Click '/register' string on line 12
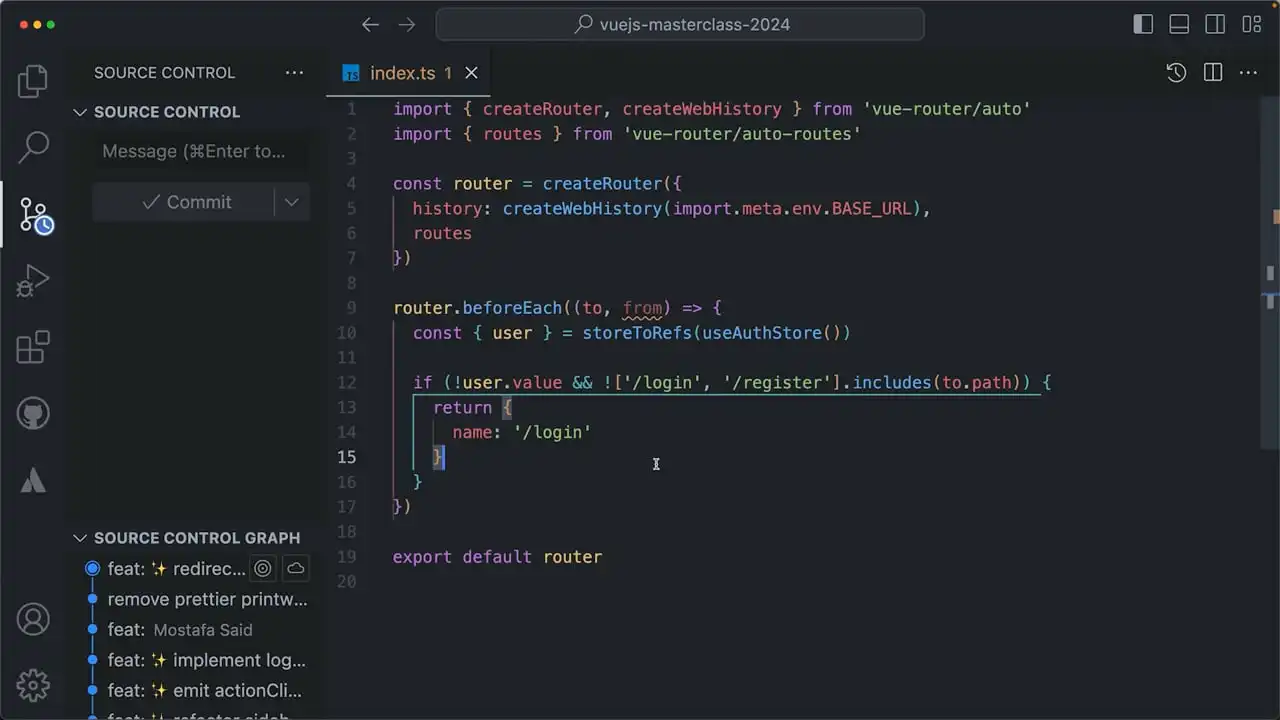Screen dimensions: 1280x720 pyautogui.click(x=777, y=383)
